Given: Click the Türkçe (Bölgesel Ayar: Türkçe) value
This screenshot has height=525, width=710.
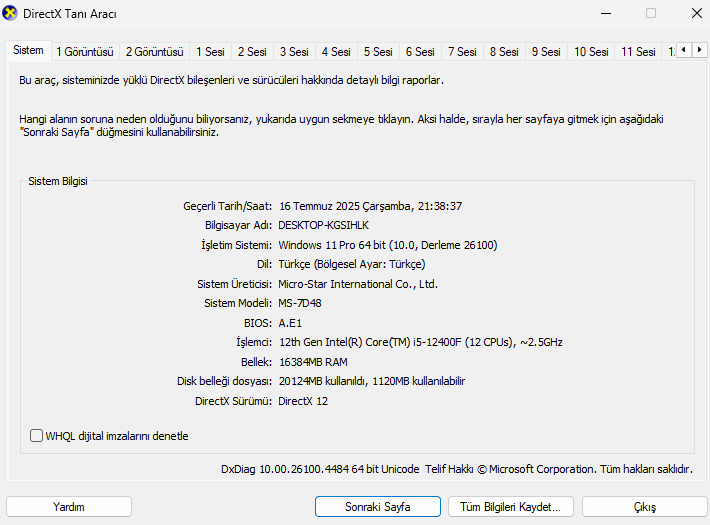Looking at the screenshot, I should 352,264.
